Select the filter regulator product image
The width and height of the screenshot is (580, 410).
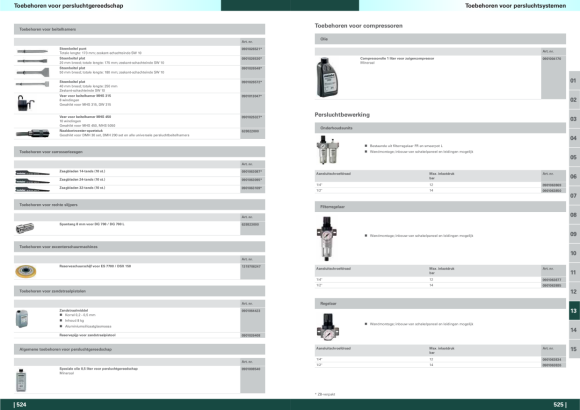326,239
